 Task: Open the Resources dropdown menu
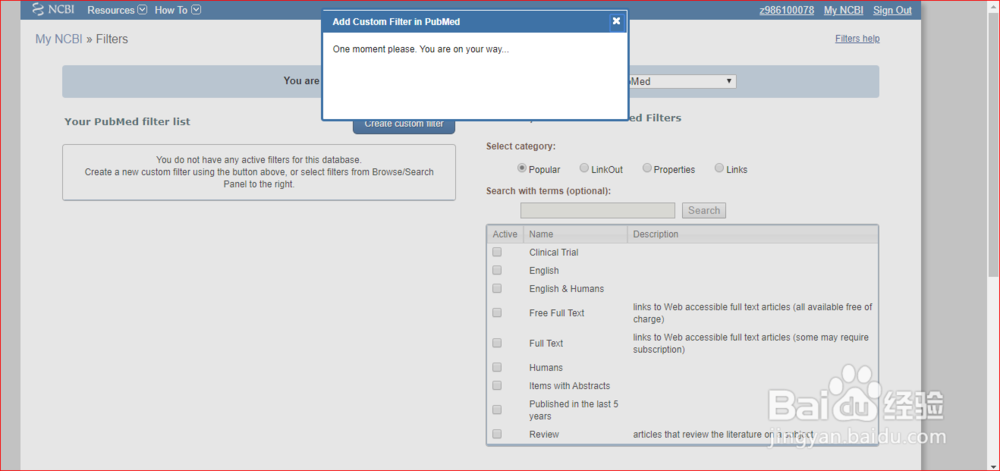pos(117,10)
